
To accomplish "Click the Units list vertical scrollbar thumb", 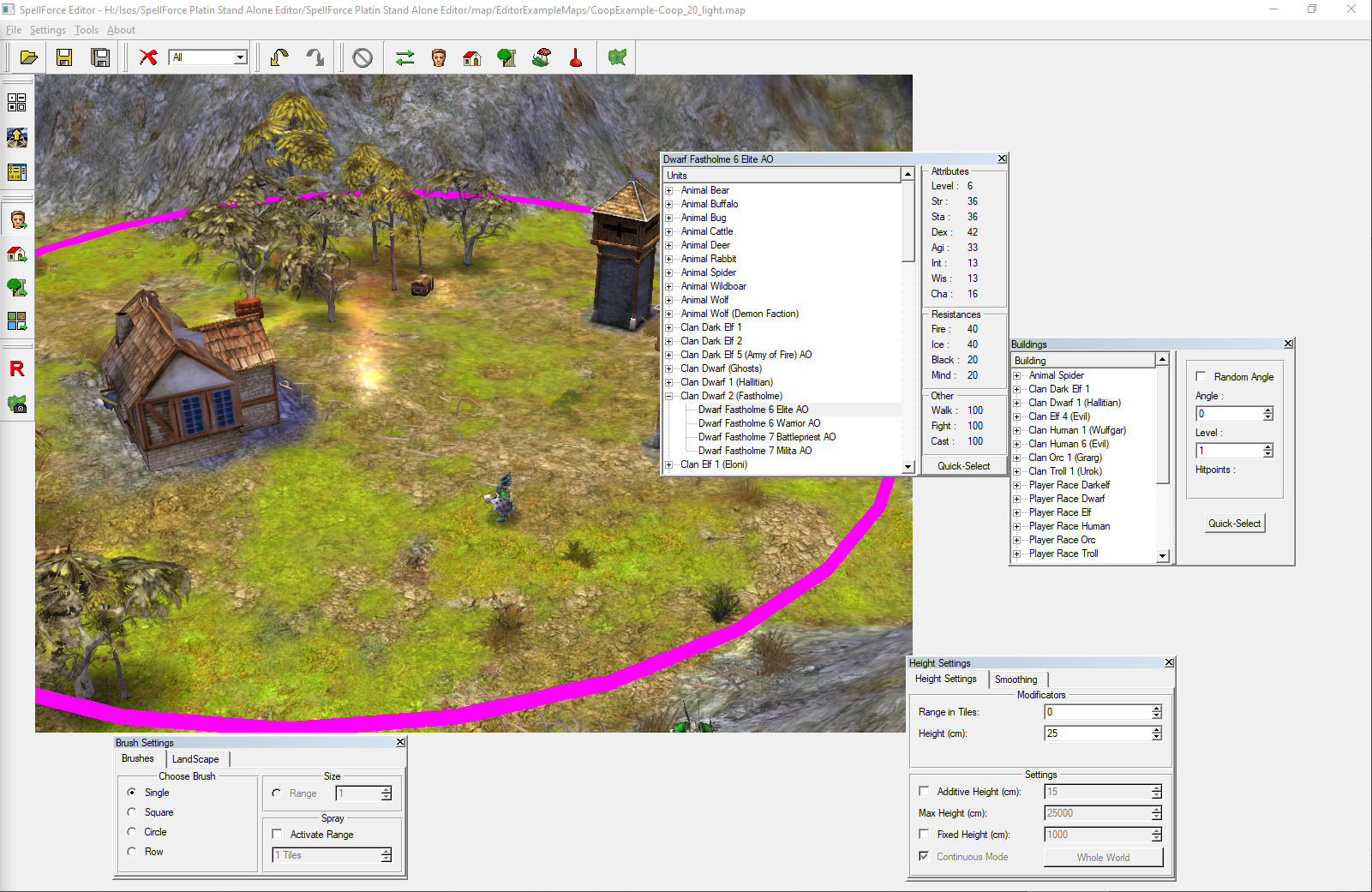I will pos(908,222).
